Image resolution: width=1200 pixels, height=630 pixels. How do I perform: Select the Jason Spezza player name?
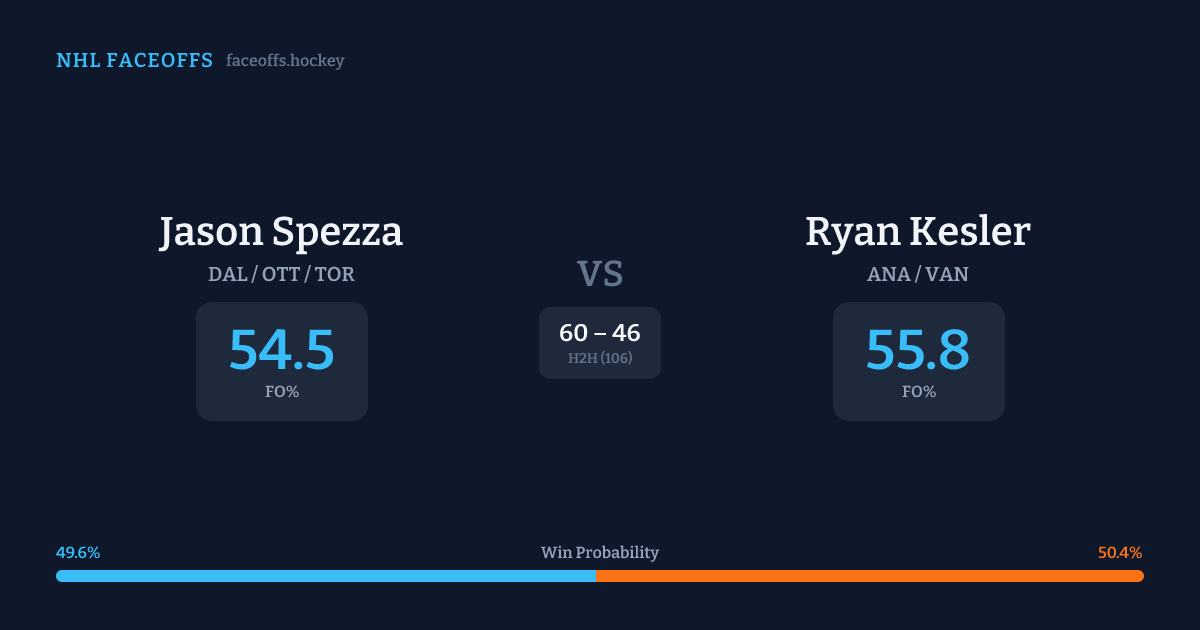[281, 232]
